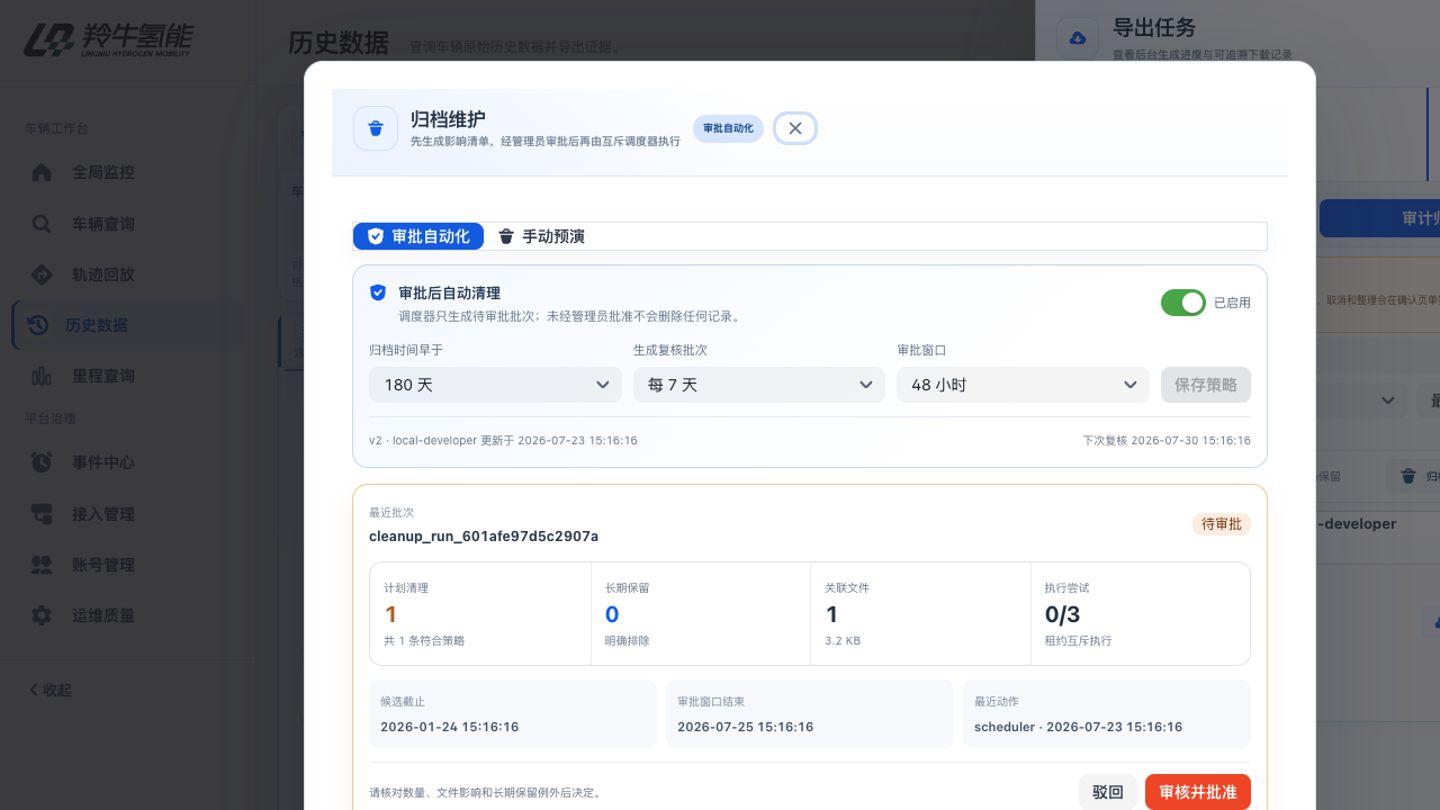Click the 审批自动化 badge in dialog header
The image size is (1440, 810).
[x=728, y=128]
